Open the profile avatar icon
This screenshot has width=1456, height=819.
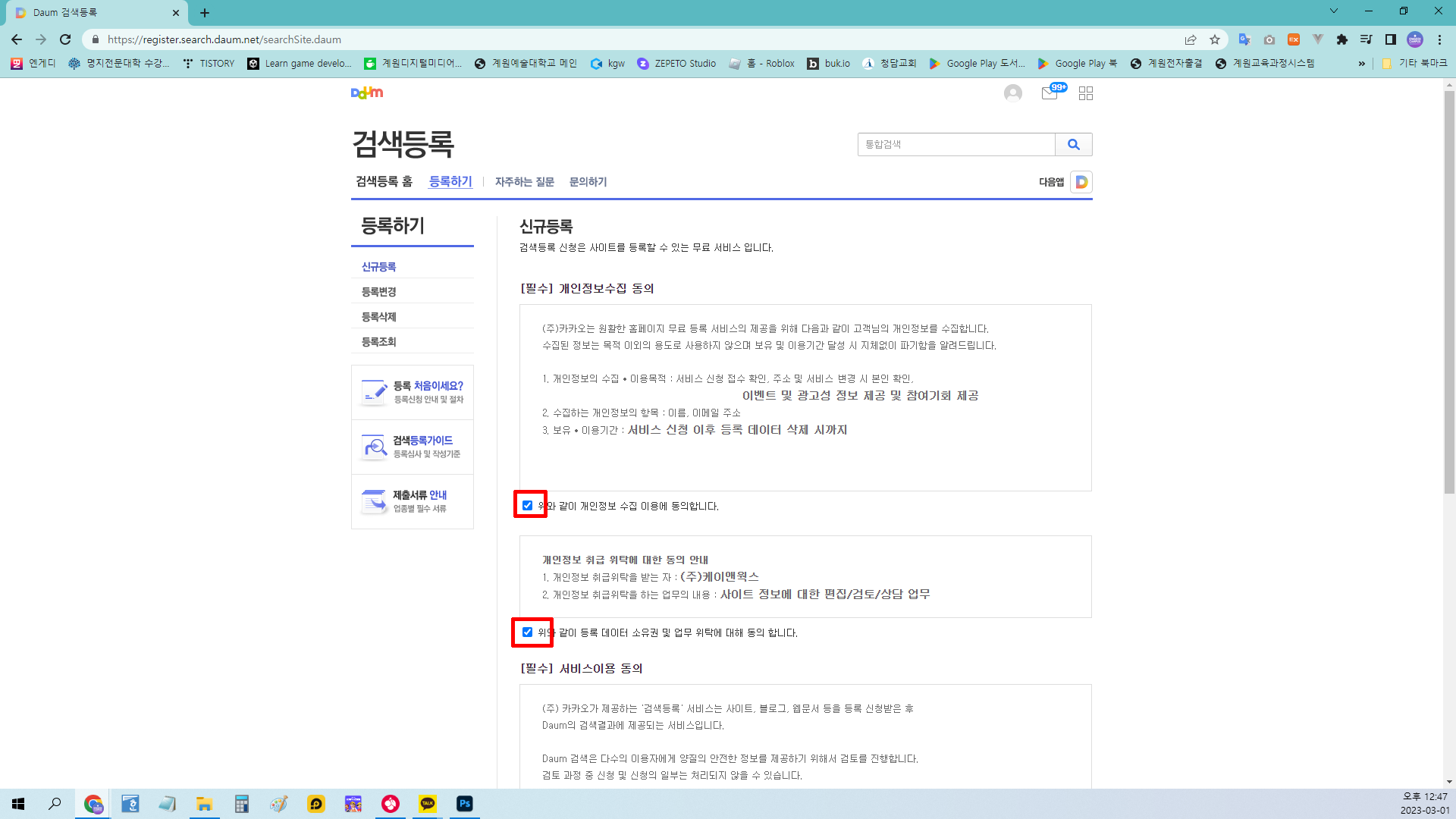(1012, 93)
